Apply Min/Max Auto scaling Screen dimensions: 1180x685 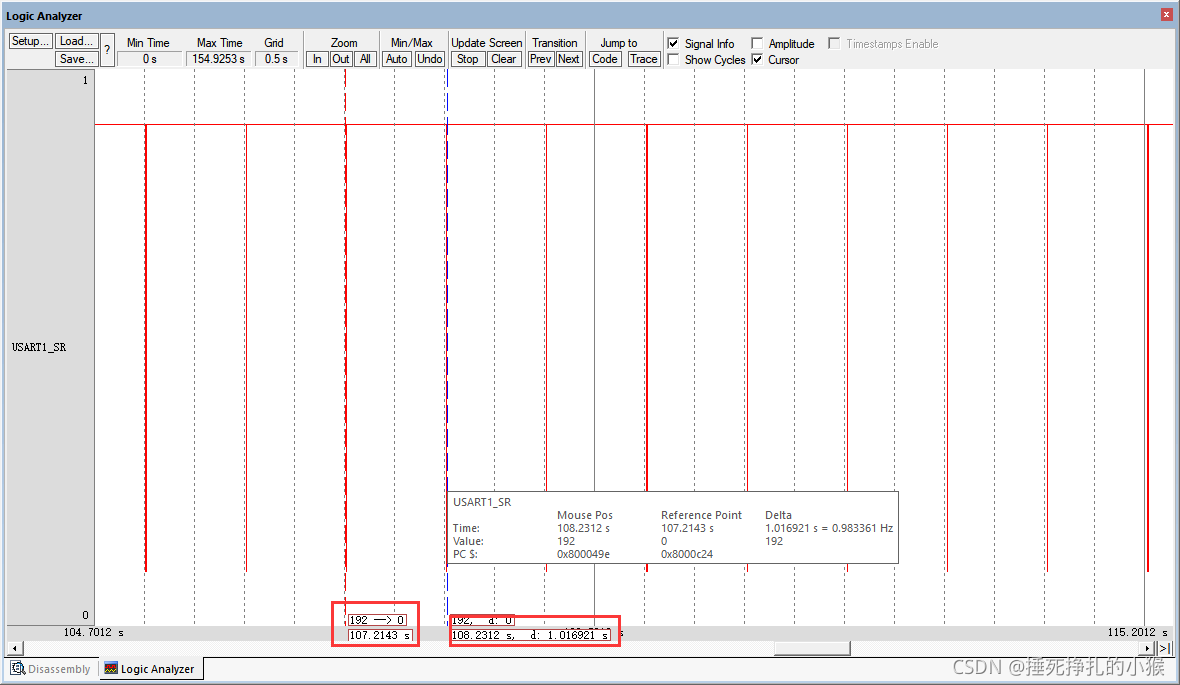[x=397, y=59]
